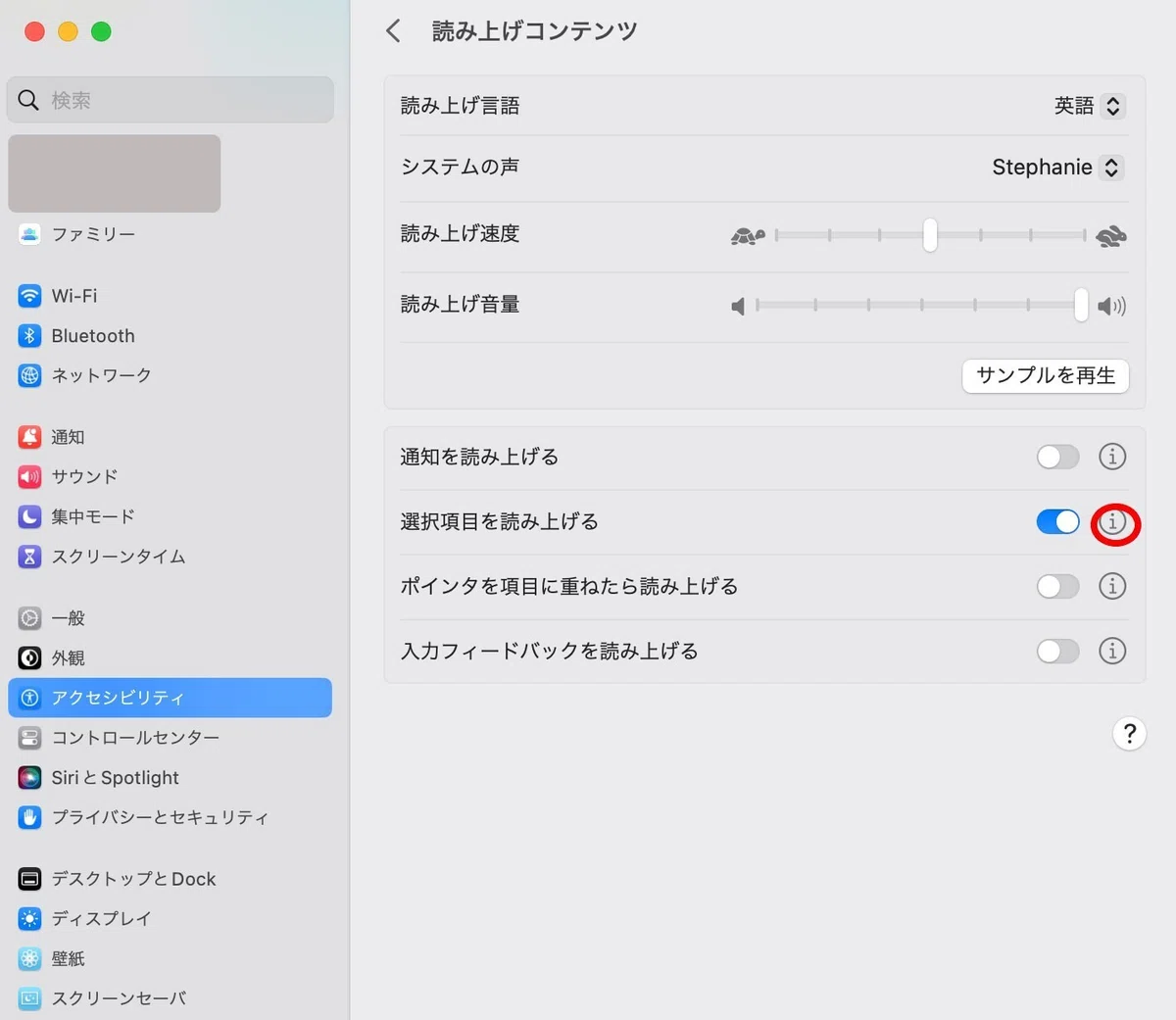
Task: Open info for 入力フィードバックを読み上げる
Action: pyautogui.click(x=1112, y=651)
